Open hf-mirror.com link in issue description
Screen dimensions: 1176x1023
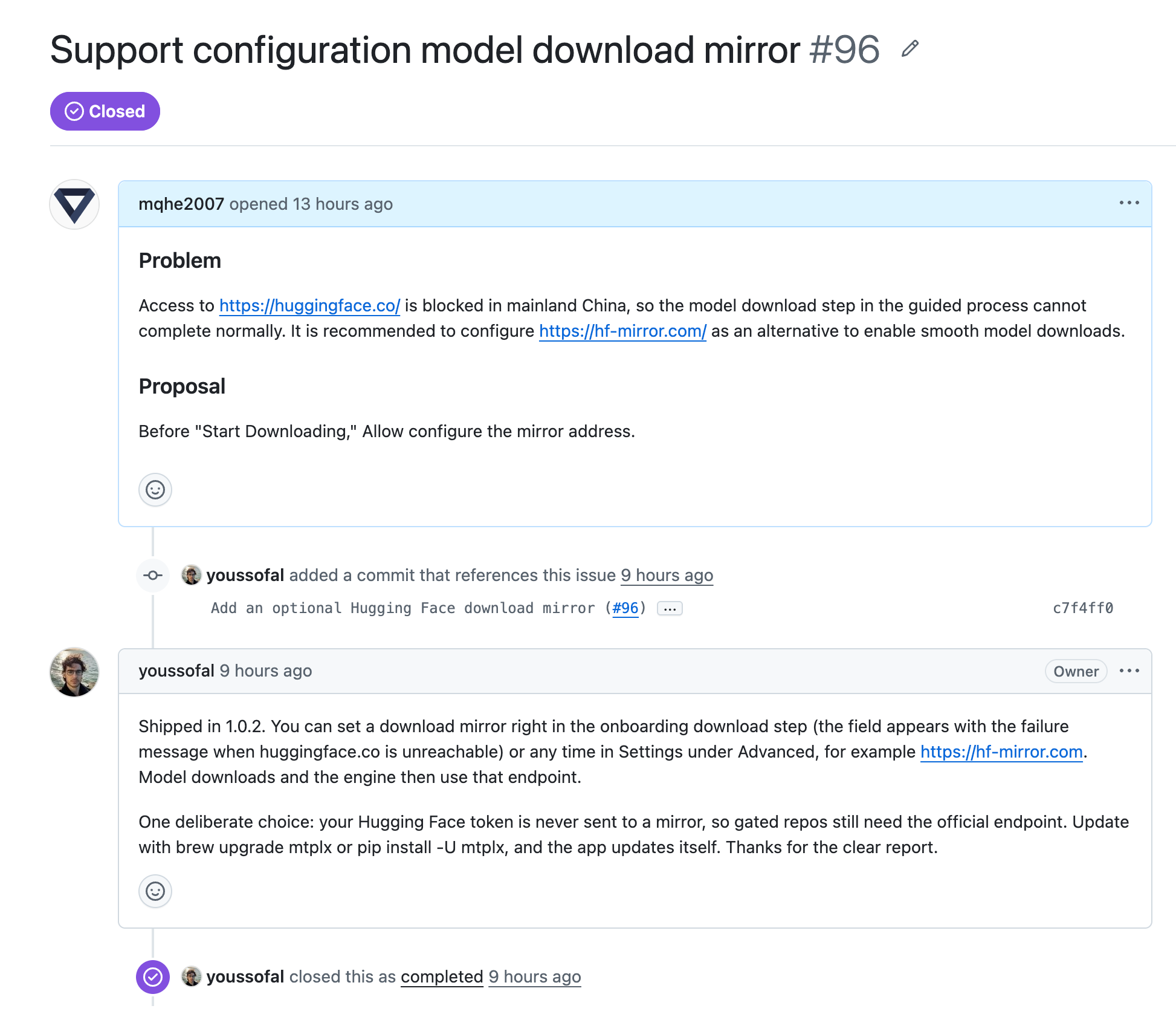(622, 331)
